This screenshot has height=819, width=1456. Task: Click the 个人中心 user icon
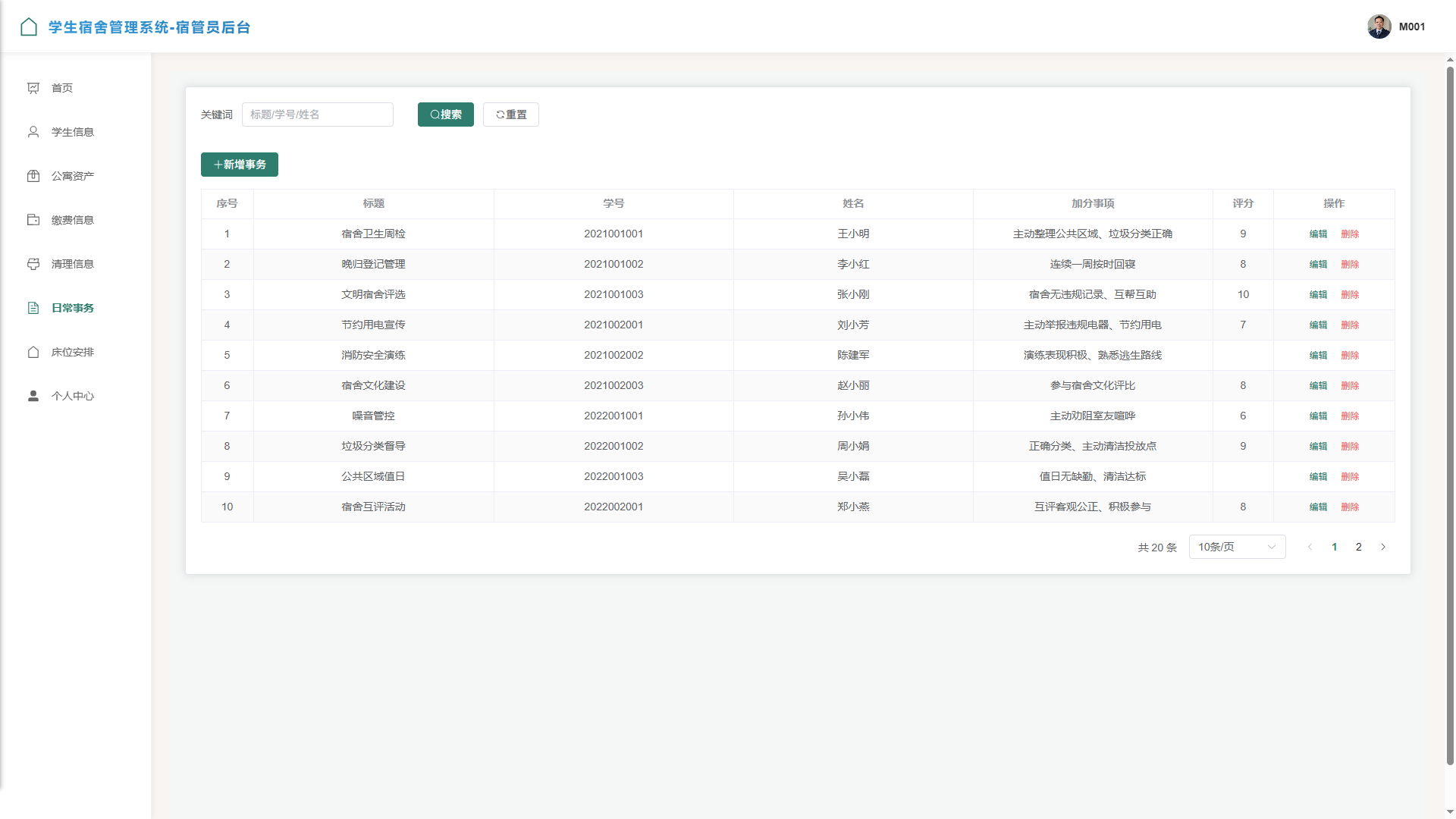pyautogui.click(x=33, y=396)
